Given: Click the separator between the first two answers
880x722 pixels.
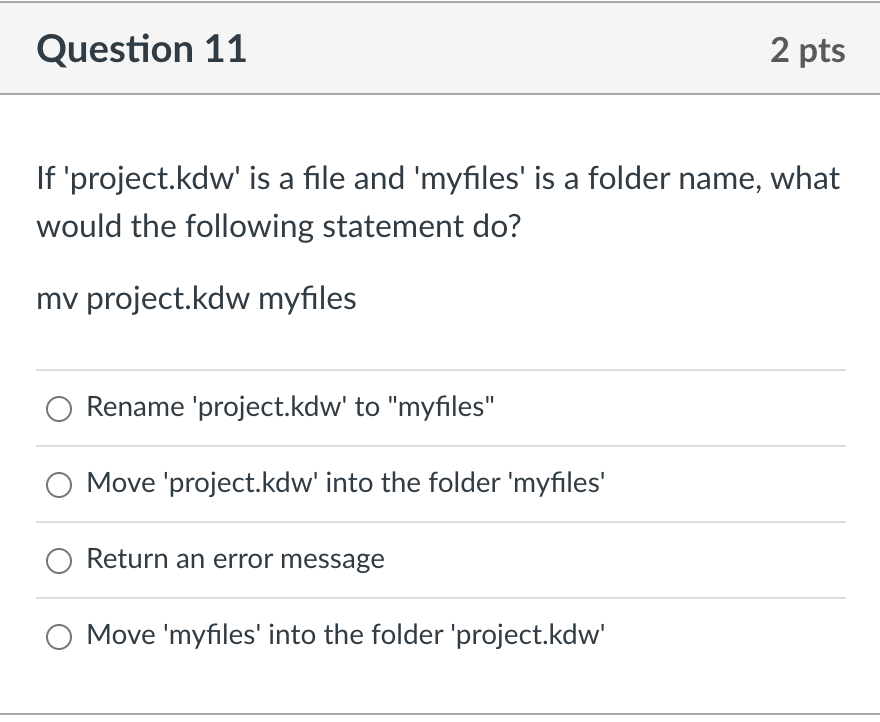Looking at the screenshot, I should point(440,446).
